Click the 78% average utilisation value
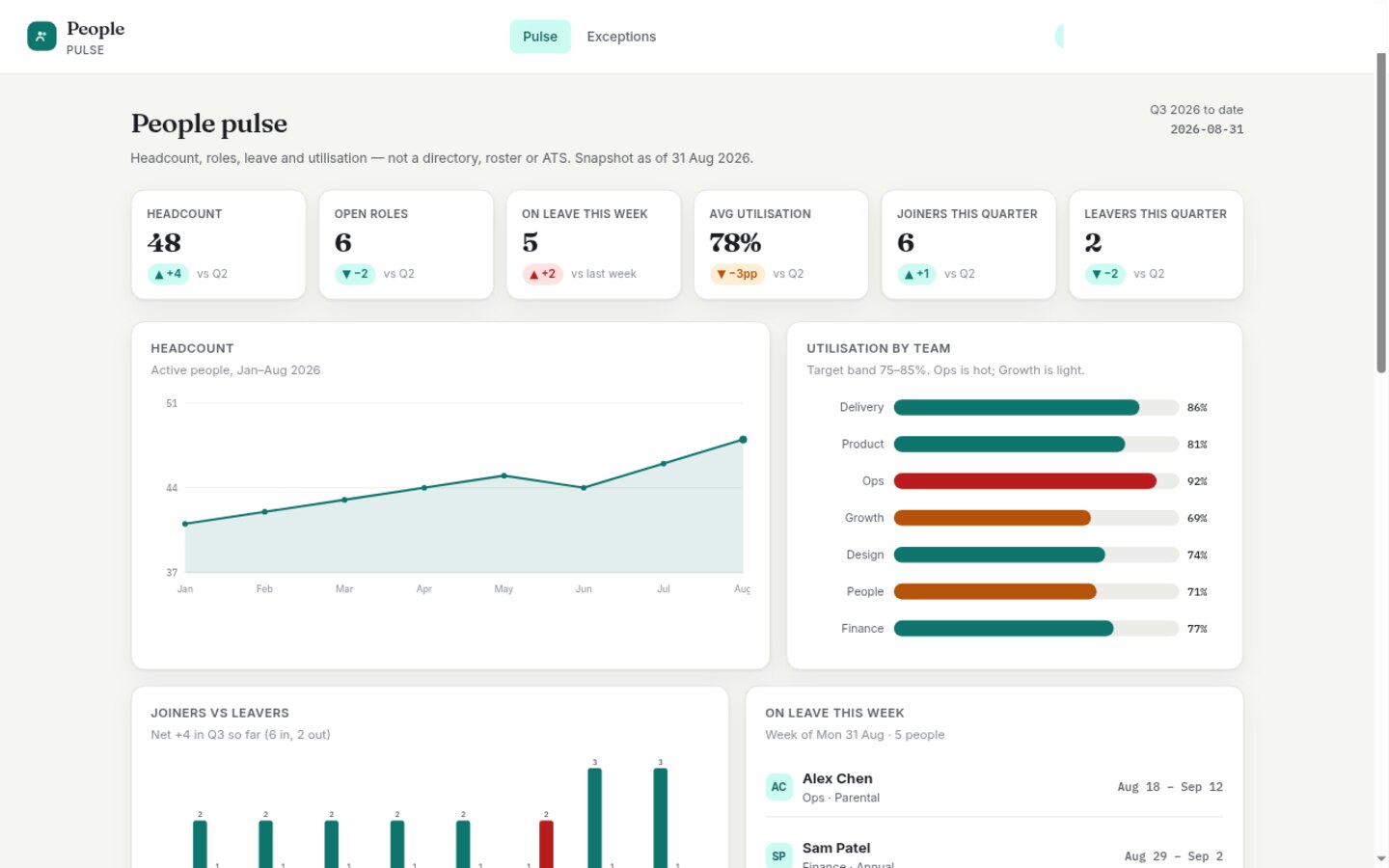Screen dimensions: 1389x868 click(x=736, y=243)
